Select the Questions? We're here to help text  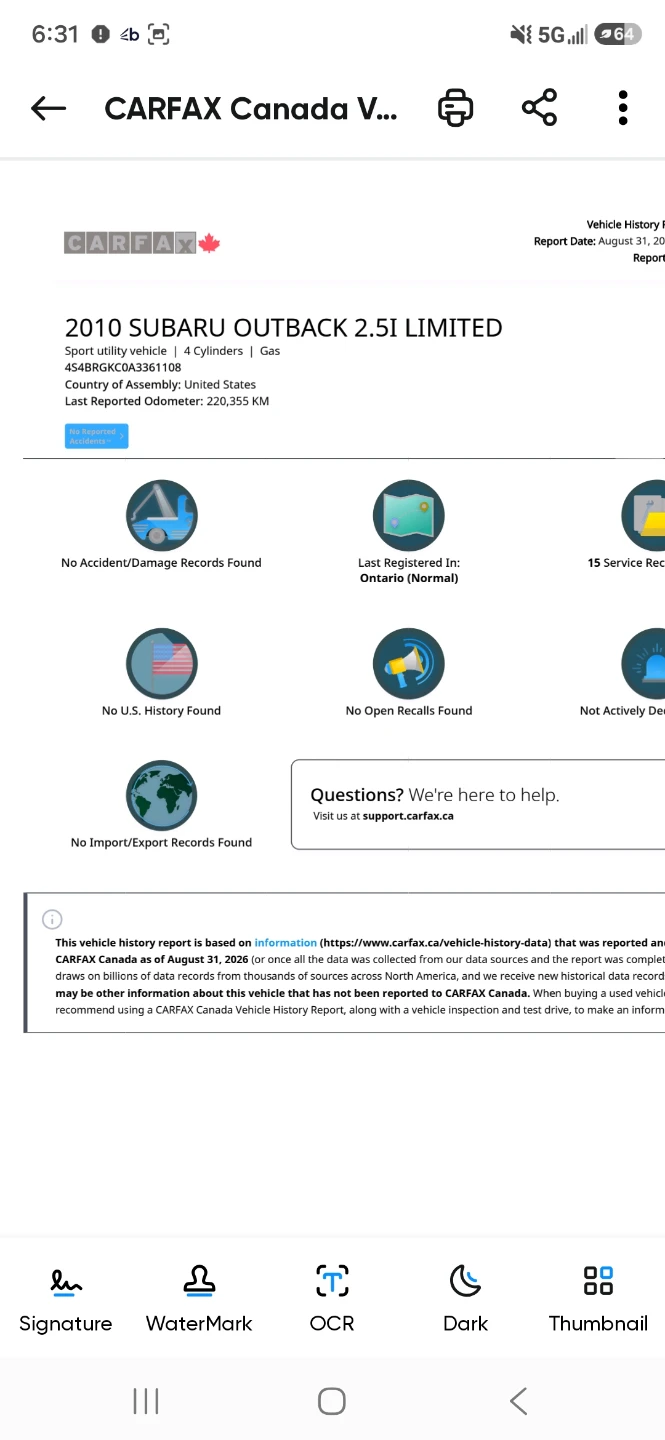[435, 795]
